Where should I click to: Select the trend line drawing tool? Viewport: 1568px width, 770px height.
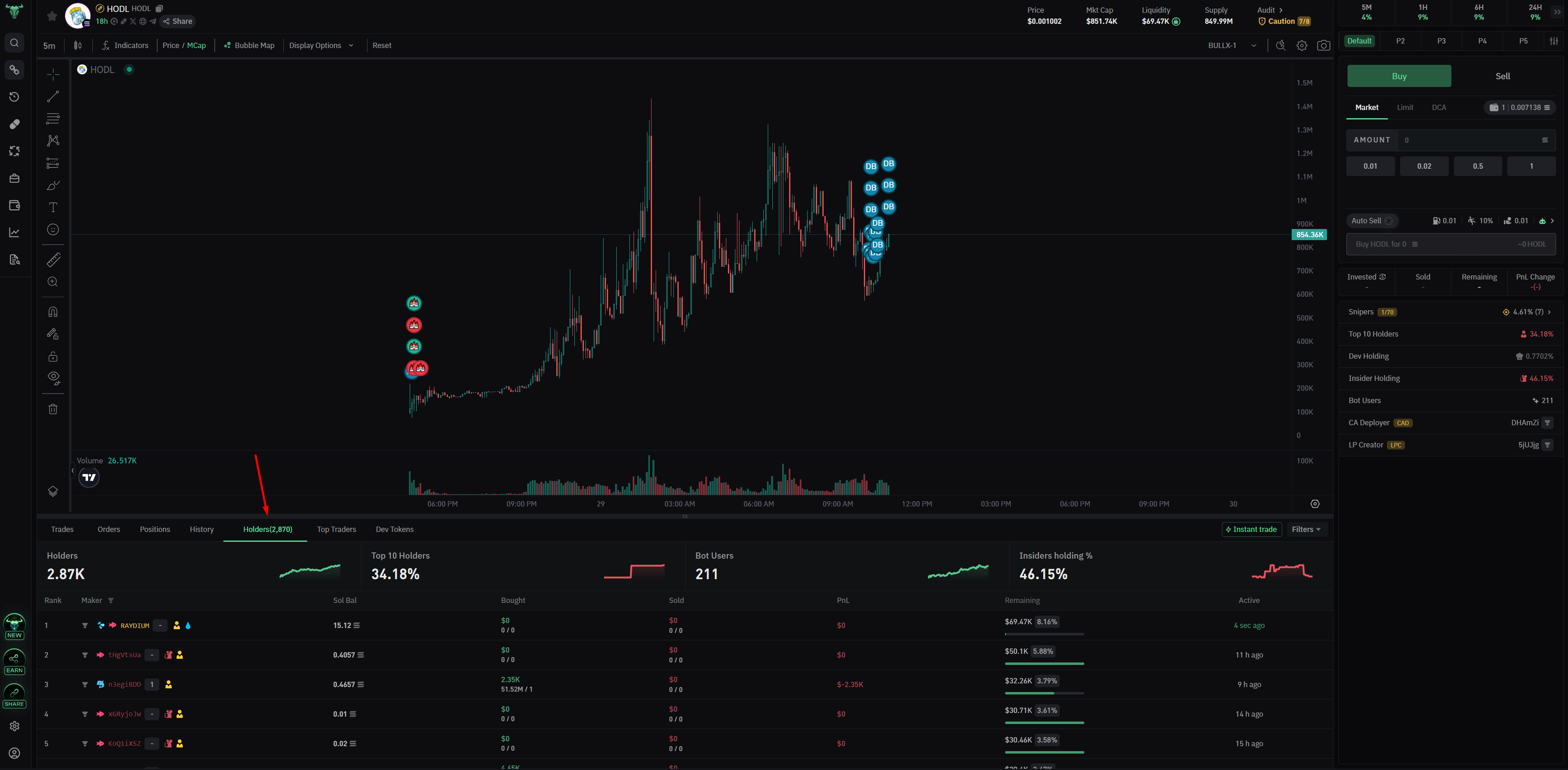click(53, 96)
